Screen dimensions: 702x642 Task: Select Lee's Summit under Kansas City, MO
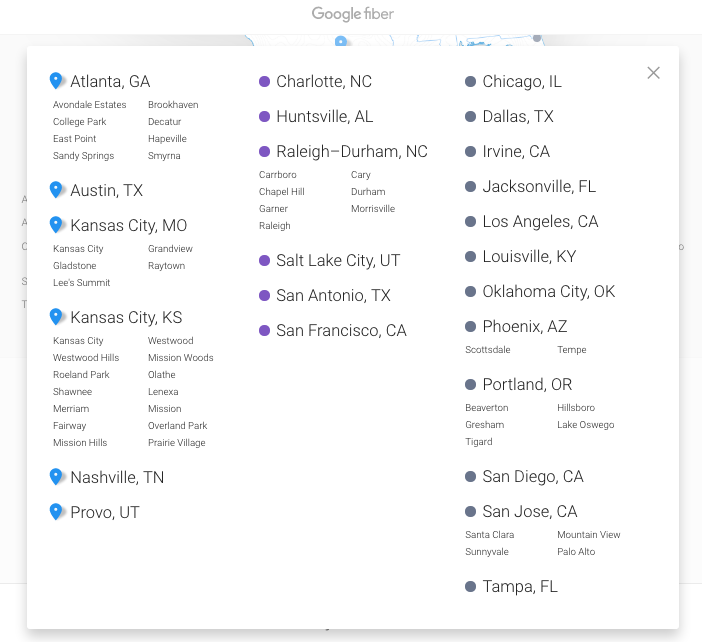[81, 282]
